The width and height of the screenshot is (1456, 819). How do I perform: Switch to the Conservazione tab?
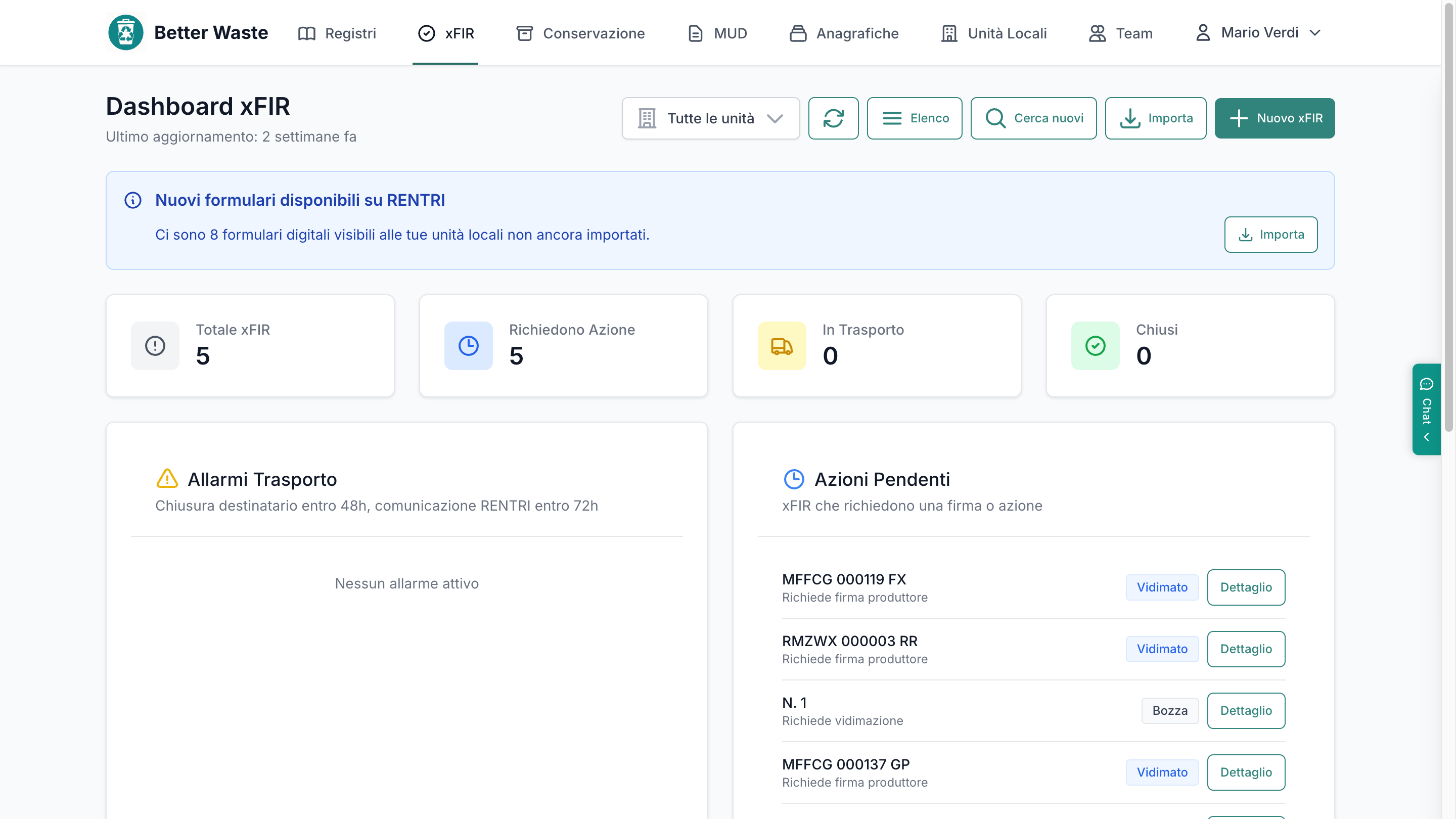(x=580, y=33)
